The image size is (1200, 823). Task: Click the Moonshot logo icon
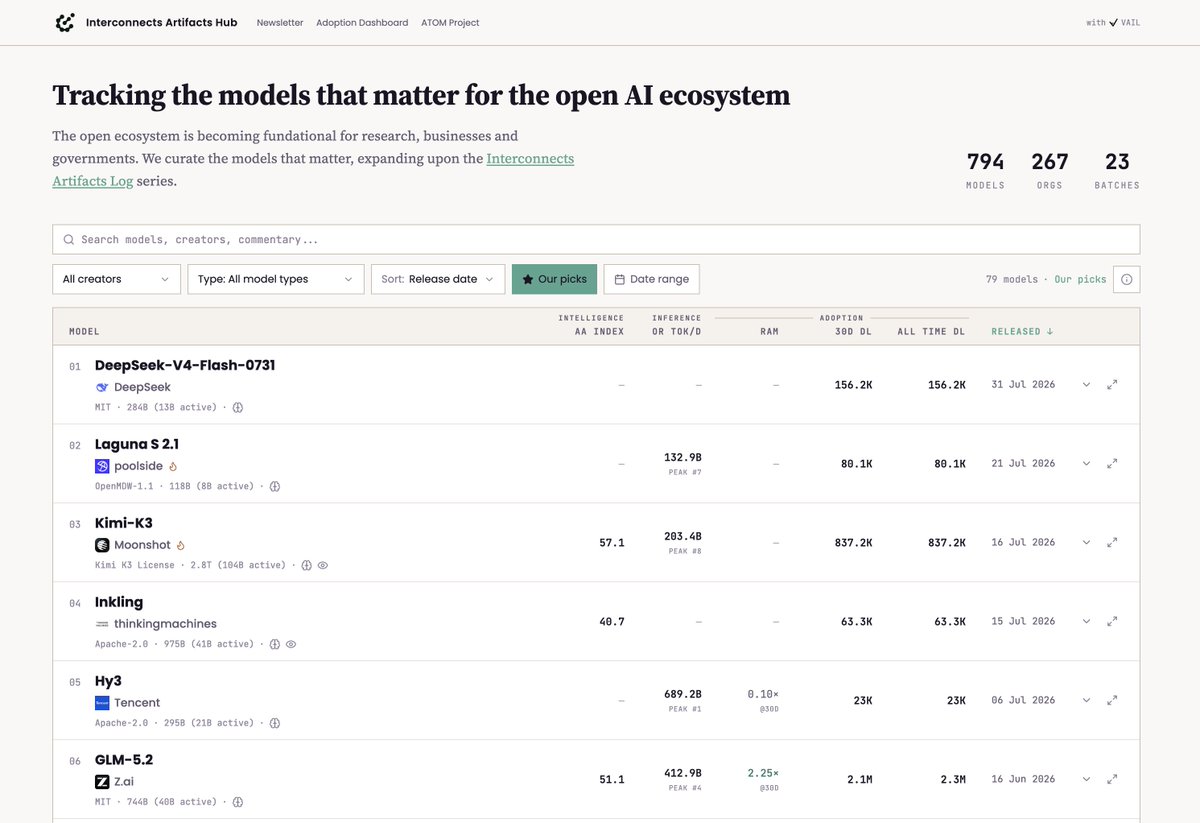pyautogui.click(x=101, y=545)
